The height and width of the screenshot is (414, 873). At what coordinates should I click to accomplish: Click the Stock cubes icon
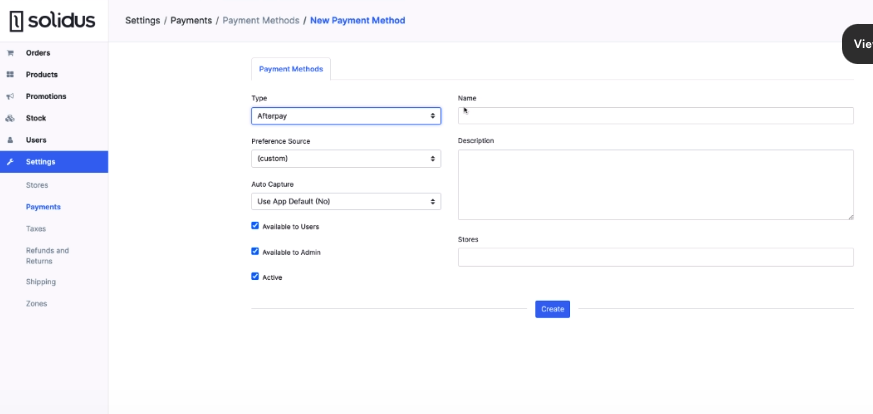point(10,118)
